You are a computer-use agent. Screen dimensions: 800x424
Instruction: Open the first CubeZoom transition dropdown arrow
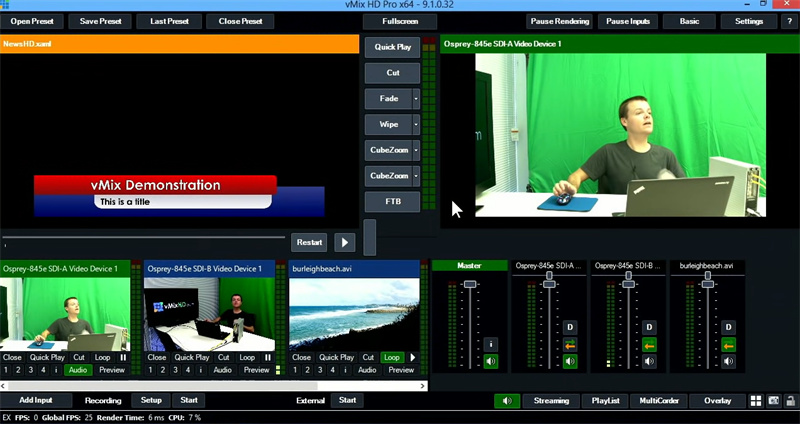tap(415, 150)
